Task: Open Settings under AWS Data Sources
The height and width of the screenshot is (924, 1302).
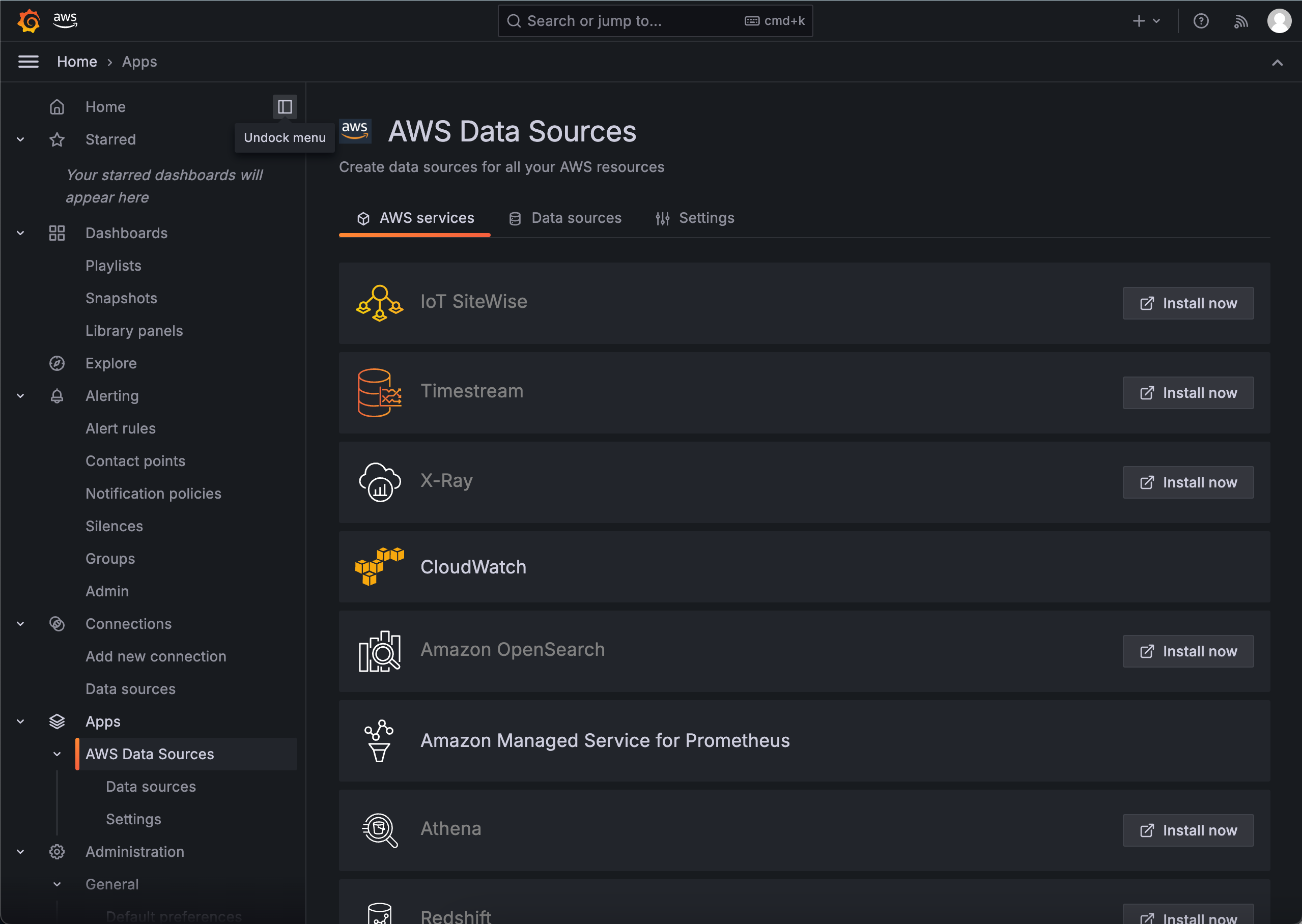Action: coord(134,819)
